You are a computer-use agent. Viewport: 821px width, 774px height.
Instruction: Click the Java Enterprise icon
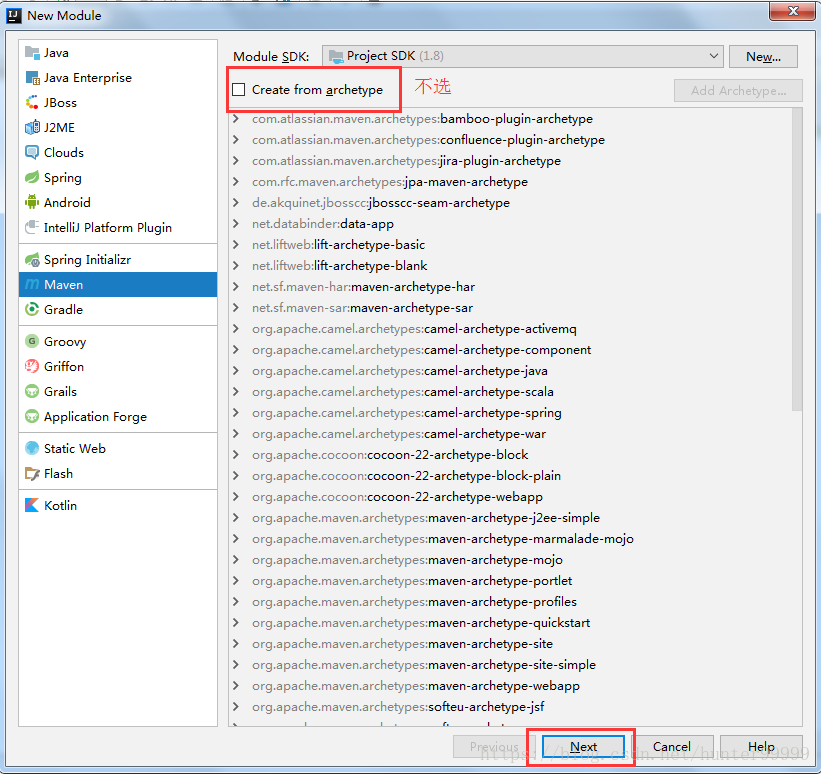tap(32, 78)
